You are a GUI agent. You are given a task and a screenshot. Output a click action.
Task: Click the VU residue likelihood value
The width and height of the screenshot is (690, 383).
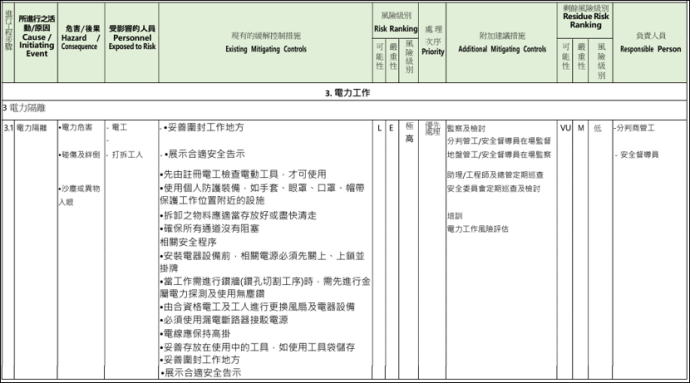(x=565, y=128)
